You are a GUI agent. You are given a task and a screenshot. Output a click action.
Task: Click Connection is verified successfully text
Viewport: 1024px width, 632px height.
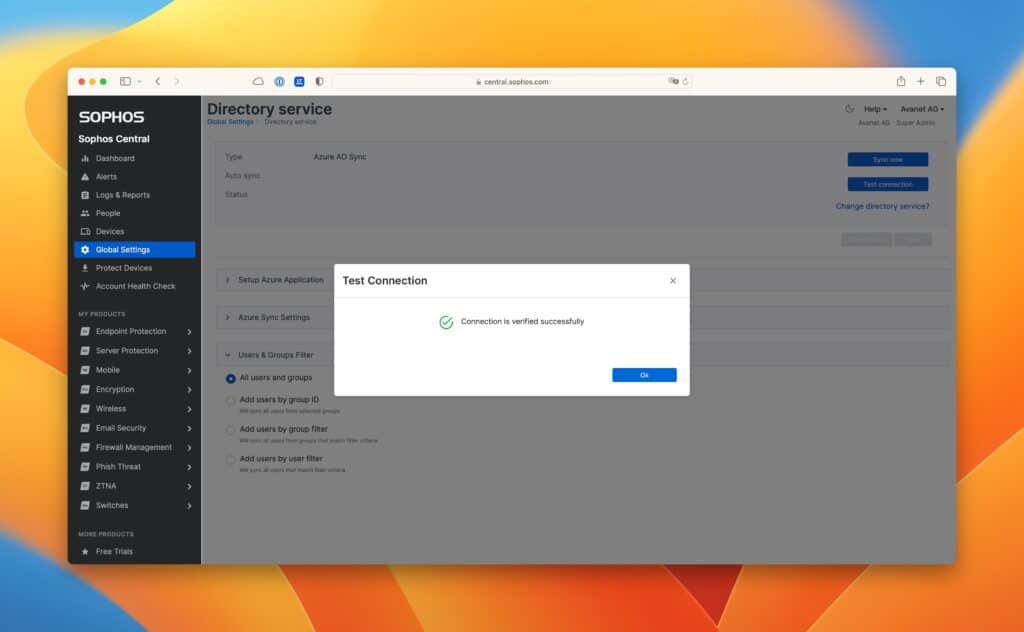[x=522, y=321]
